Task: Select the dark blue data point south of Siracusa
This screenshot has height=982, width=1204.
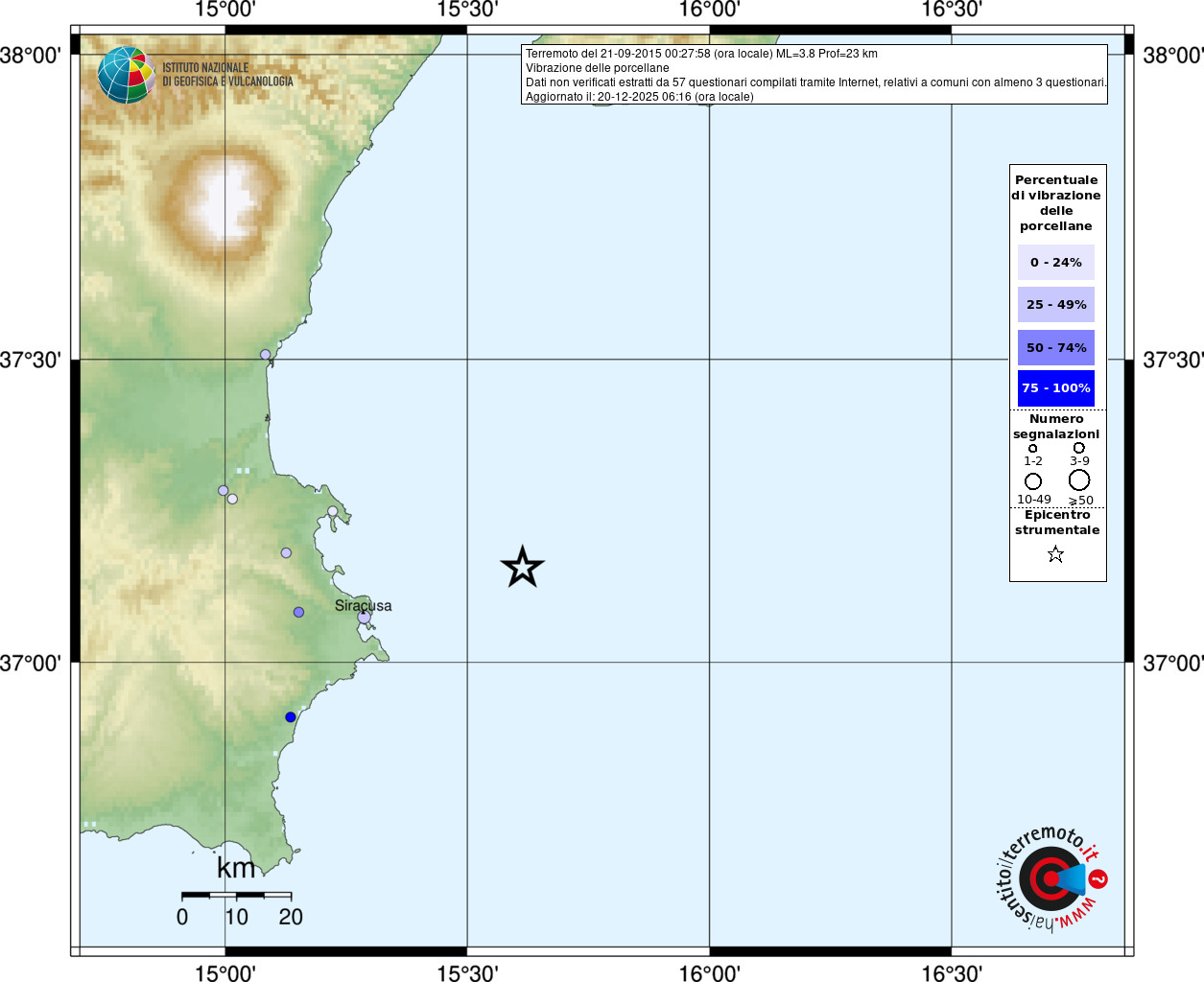Action: pyautogui.click(x=291, y=717)
